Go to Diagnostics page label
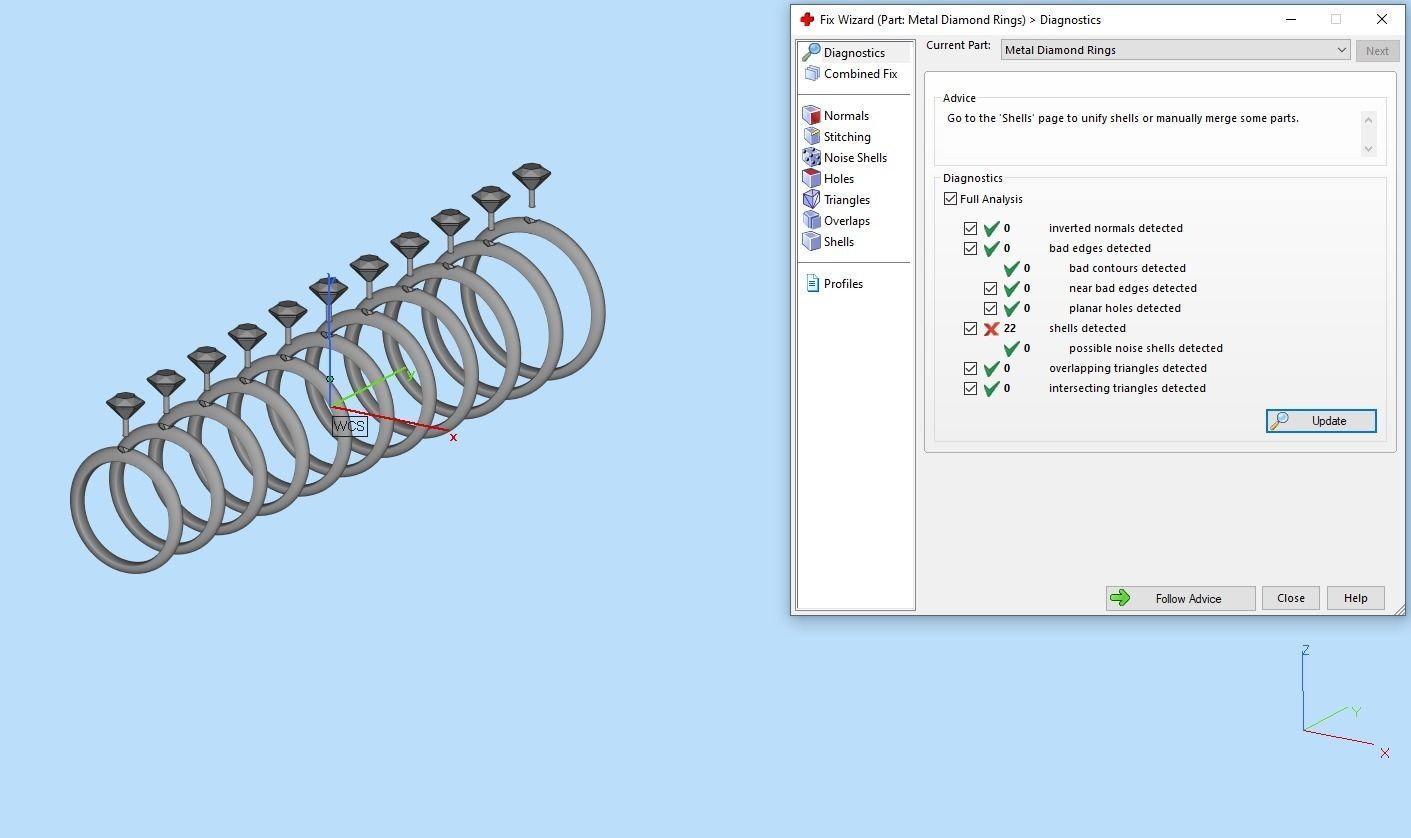This screenshot has width=1411, height=838. coord(854,53)
